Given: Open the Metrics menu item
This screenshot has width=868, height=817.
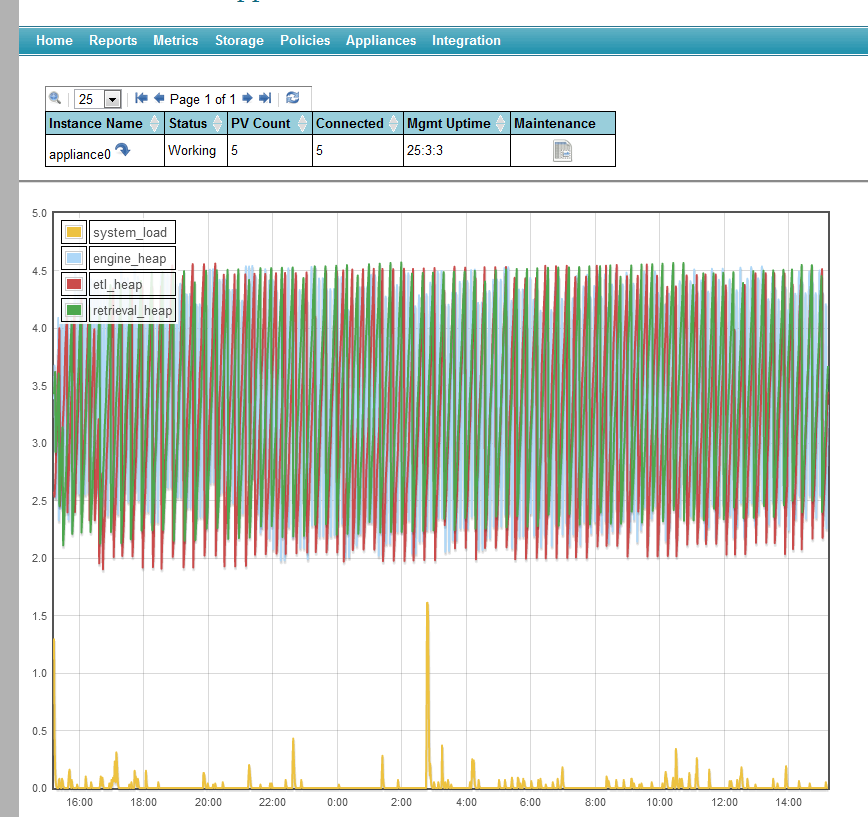Looking at the screenshot, I should click(175, 41).
